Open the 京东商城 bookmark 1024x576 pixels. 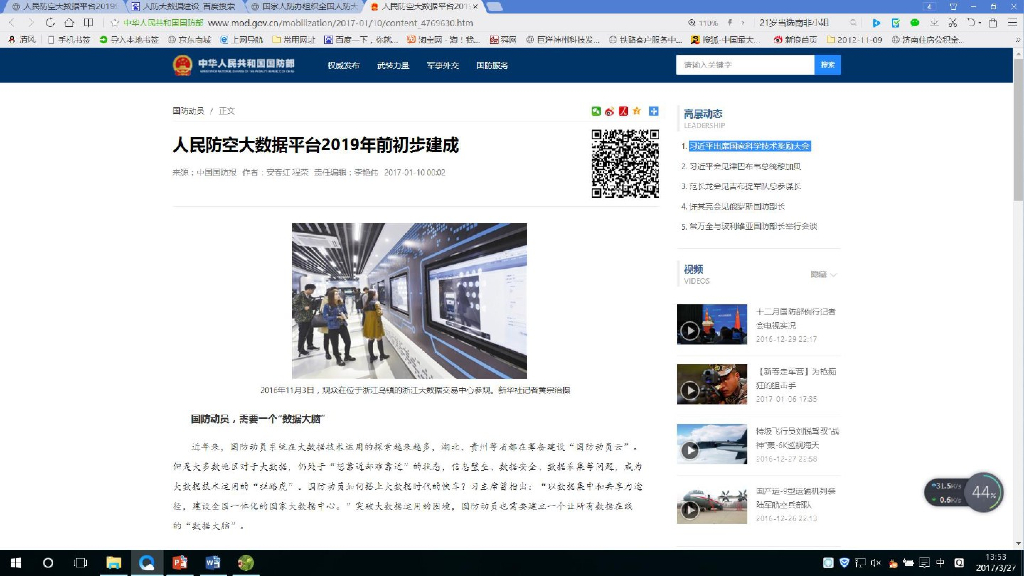[189, 40]
